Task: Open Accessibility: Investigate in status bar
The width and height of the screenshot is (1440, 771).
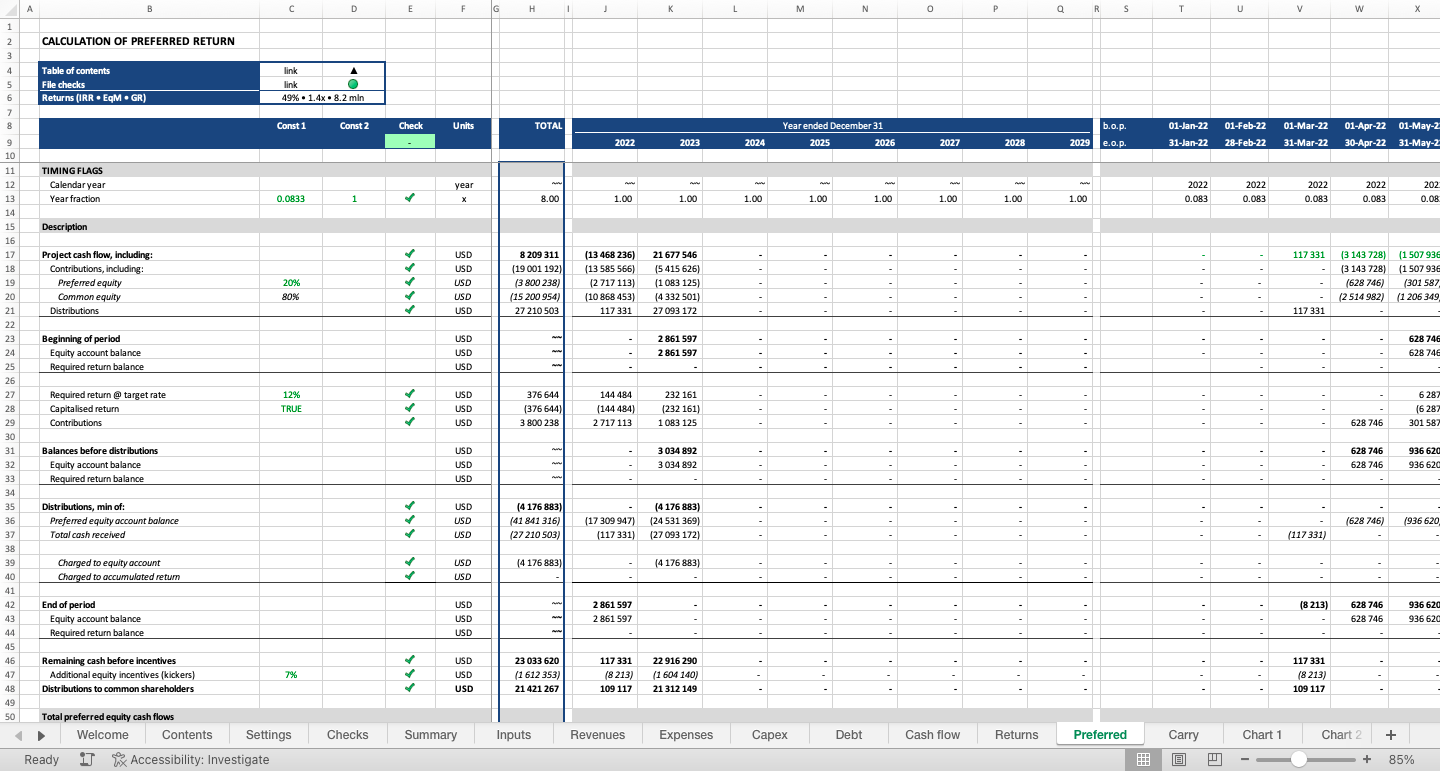Action: coord(191,760)
